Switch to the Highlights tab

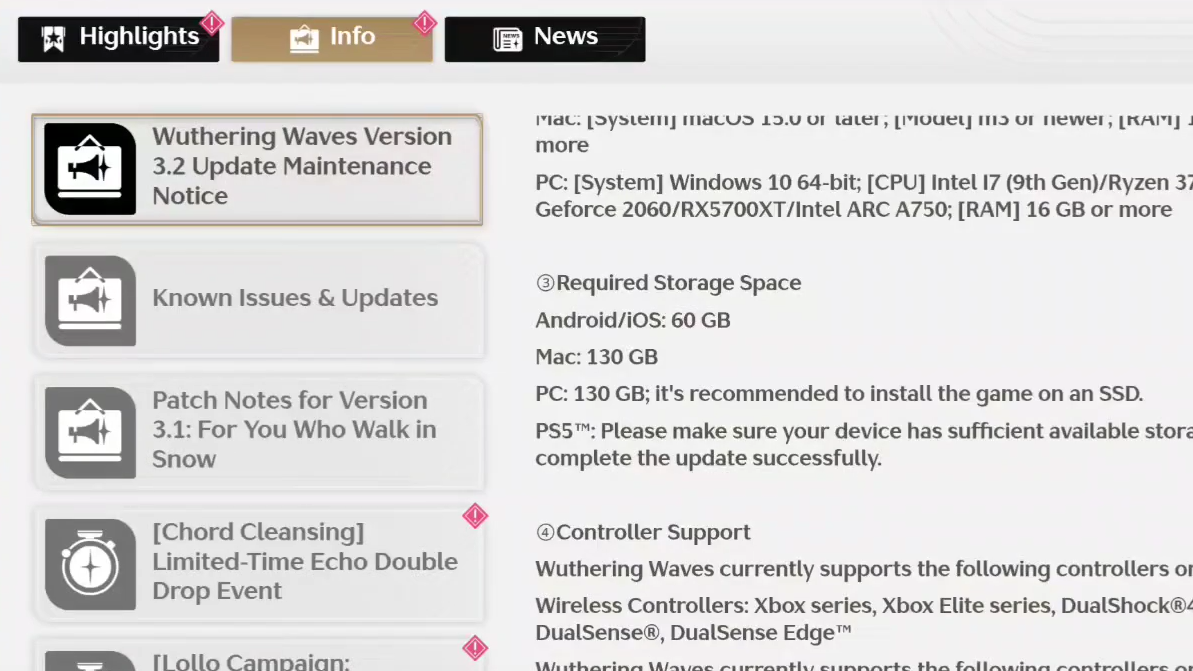(x=139, y=37)
